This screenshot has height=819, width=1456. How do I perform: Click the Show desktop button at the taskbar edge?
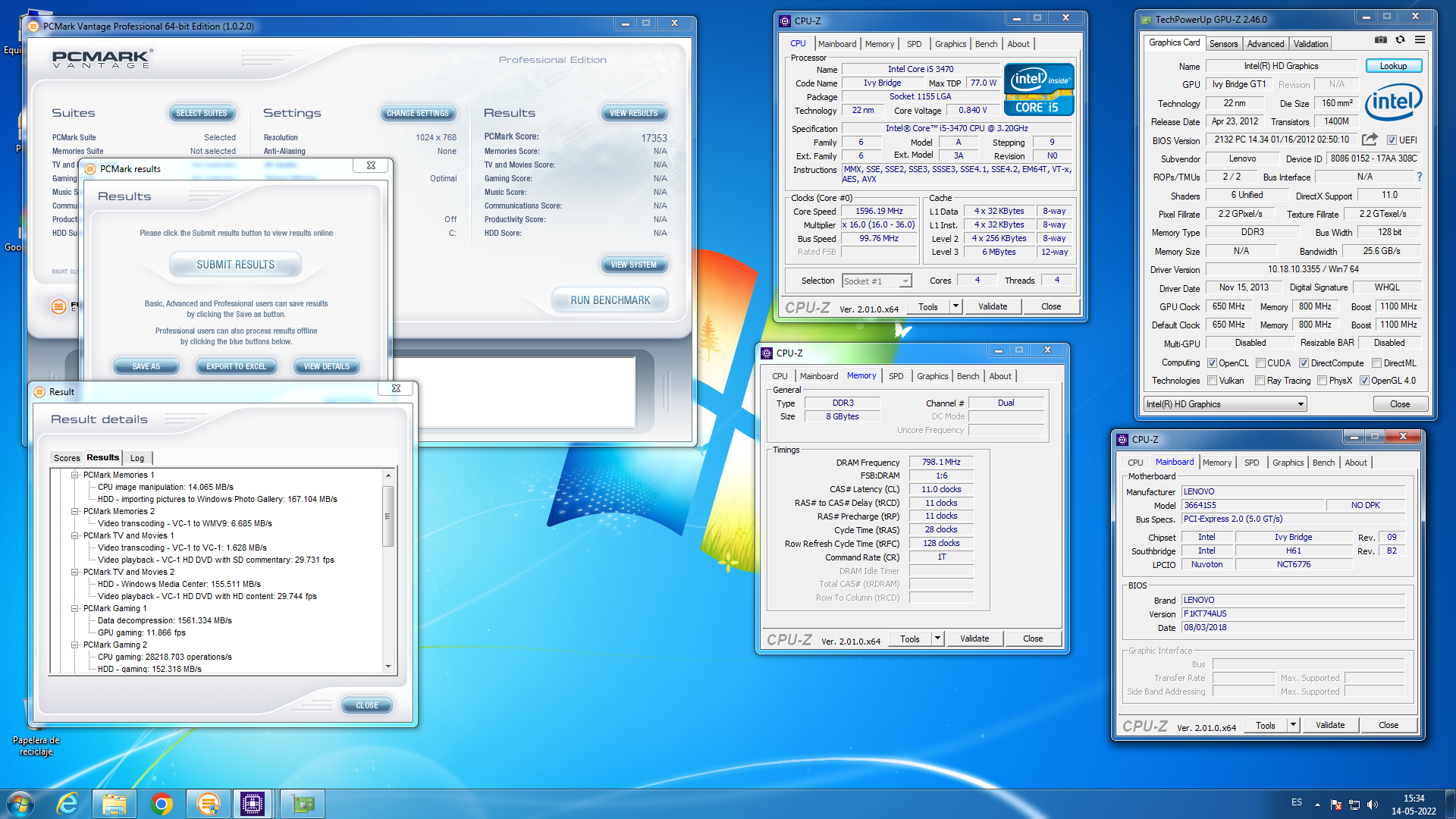tap(1451, 805)
